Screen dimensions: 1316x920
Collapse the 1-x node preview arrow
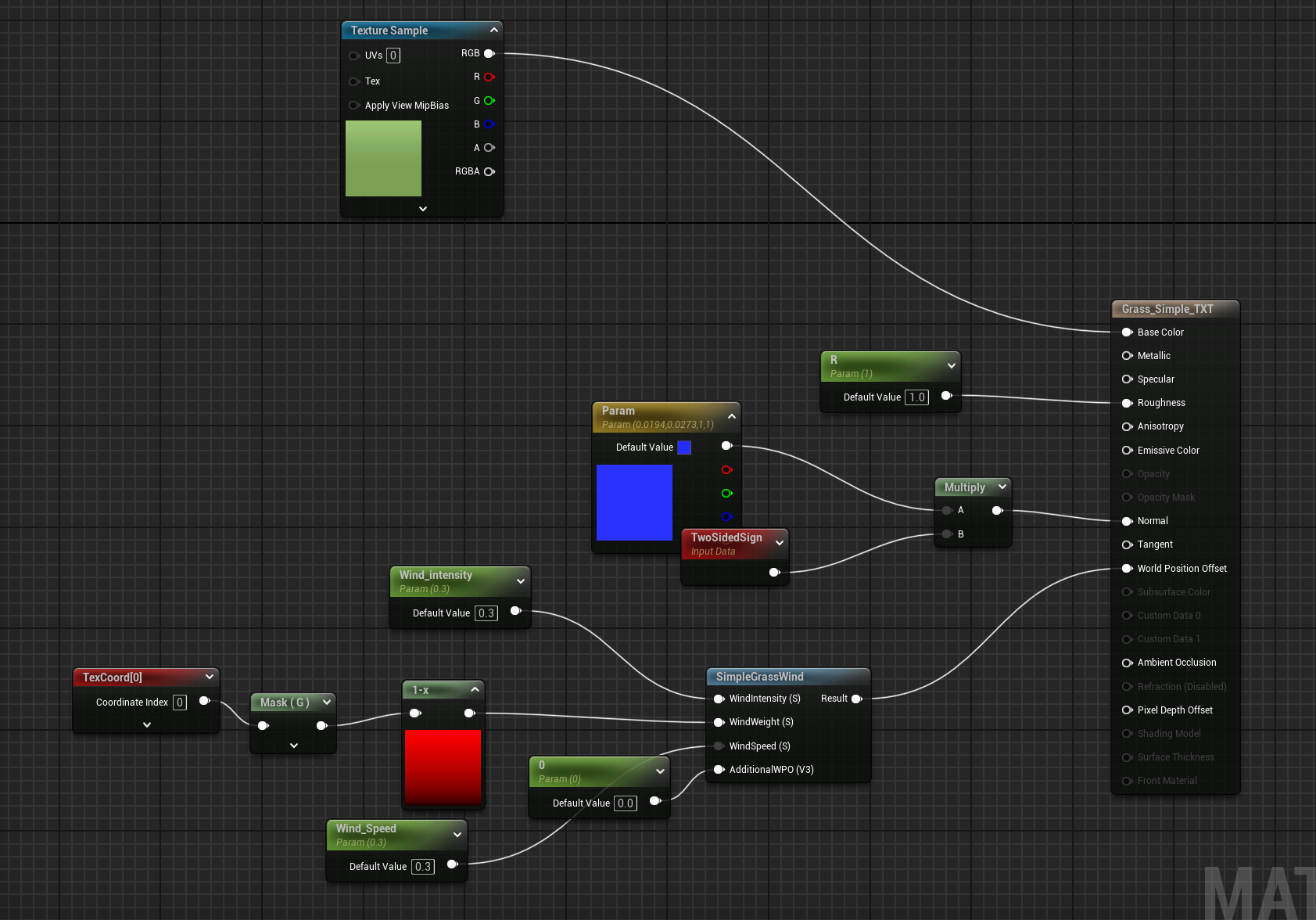point(475,689)
